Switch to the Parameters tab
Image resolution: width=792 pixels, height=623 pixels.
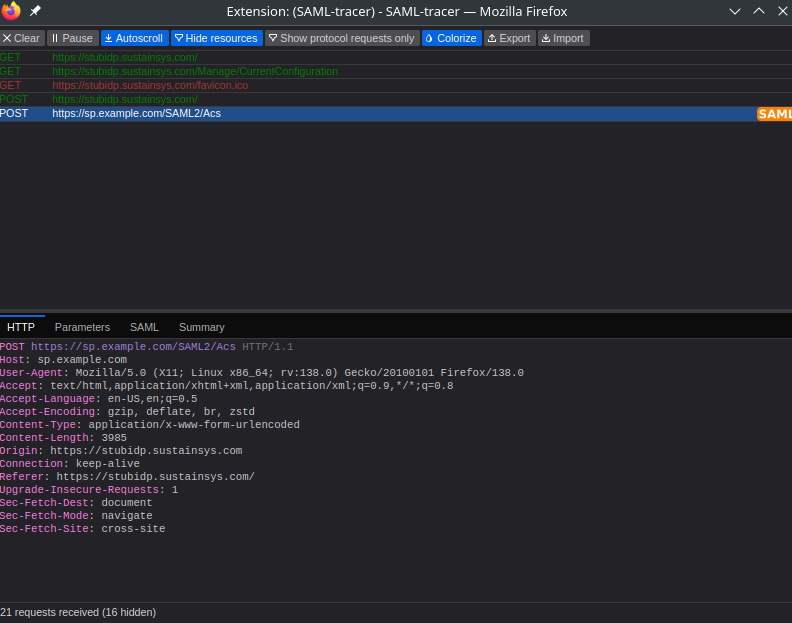(82, 327)
